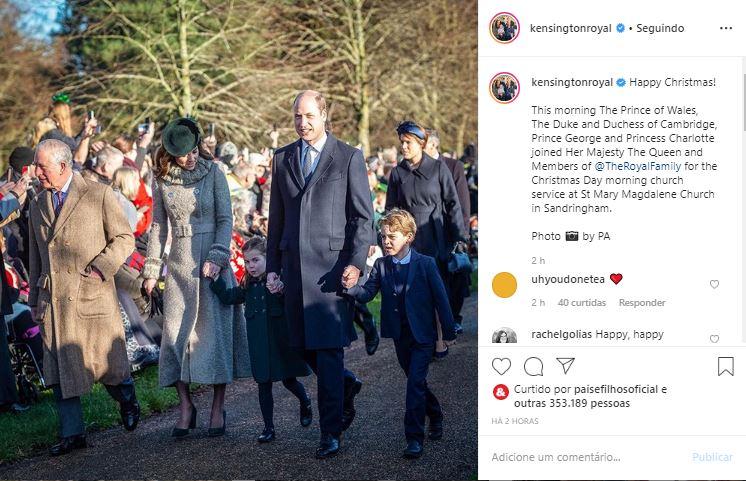Open the three-dot more options menu

click(726, 29)
